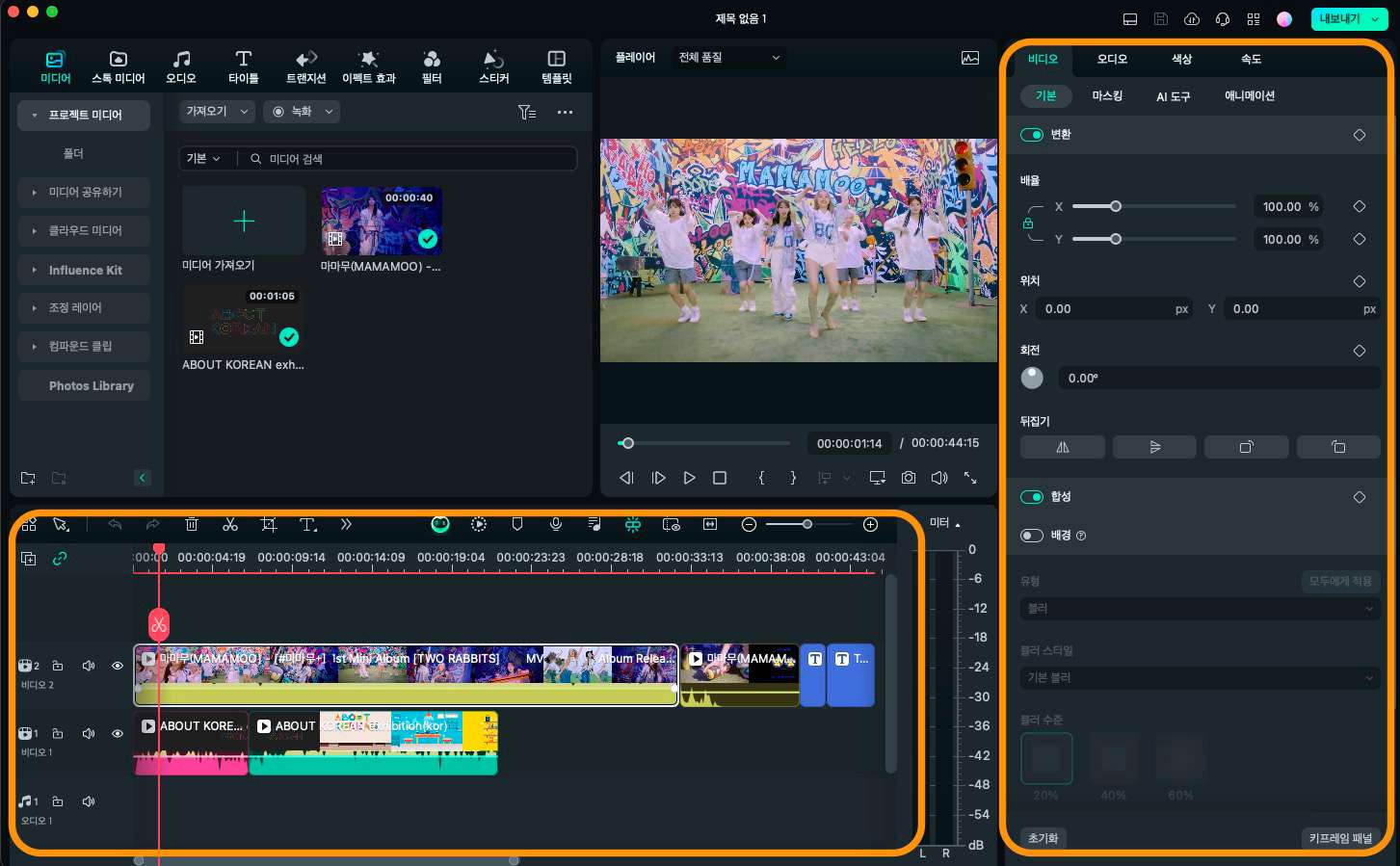The image size is (1400, 866).
Task: Open the 타이틀 titles tab
Action: (x=244, y=66)
